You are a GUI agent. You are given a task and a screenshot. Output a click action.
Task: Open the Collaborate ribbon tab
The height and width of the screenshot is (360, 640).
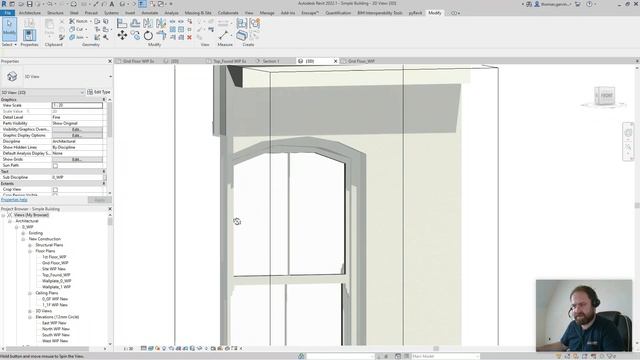228,13
